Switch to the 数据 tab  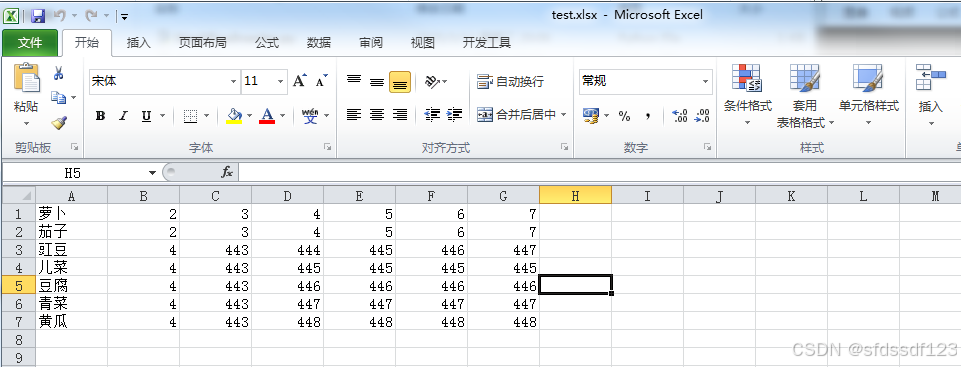(x=319, y=42)
